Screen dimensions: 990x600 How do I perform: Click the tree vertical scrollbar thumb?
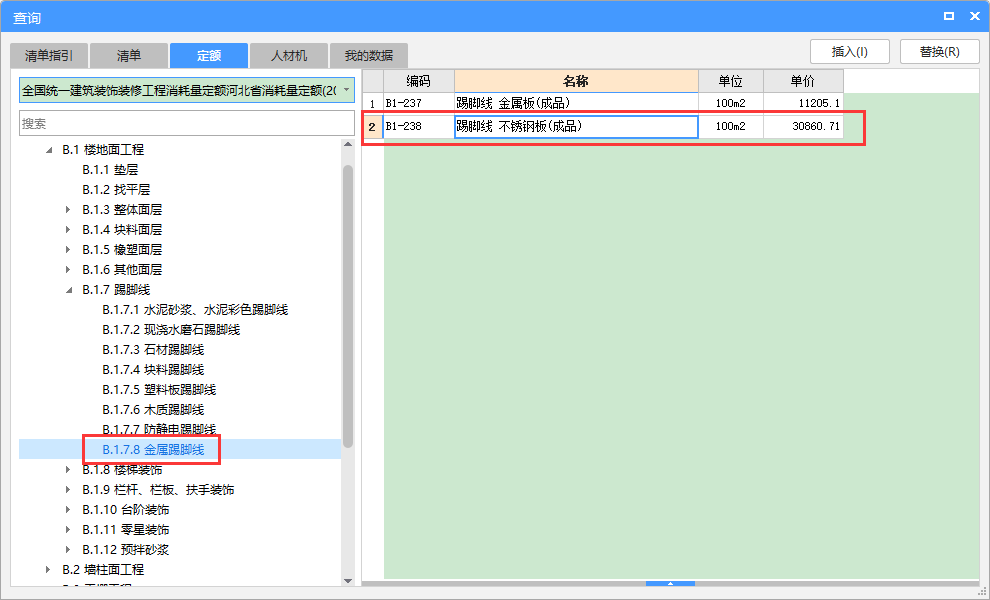[x=348, y=306]
